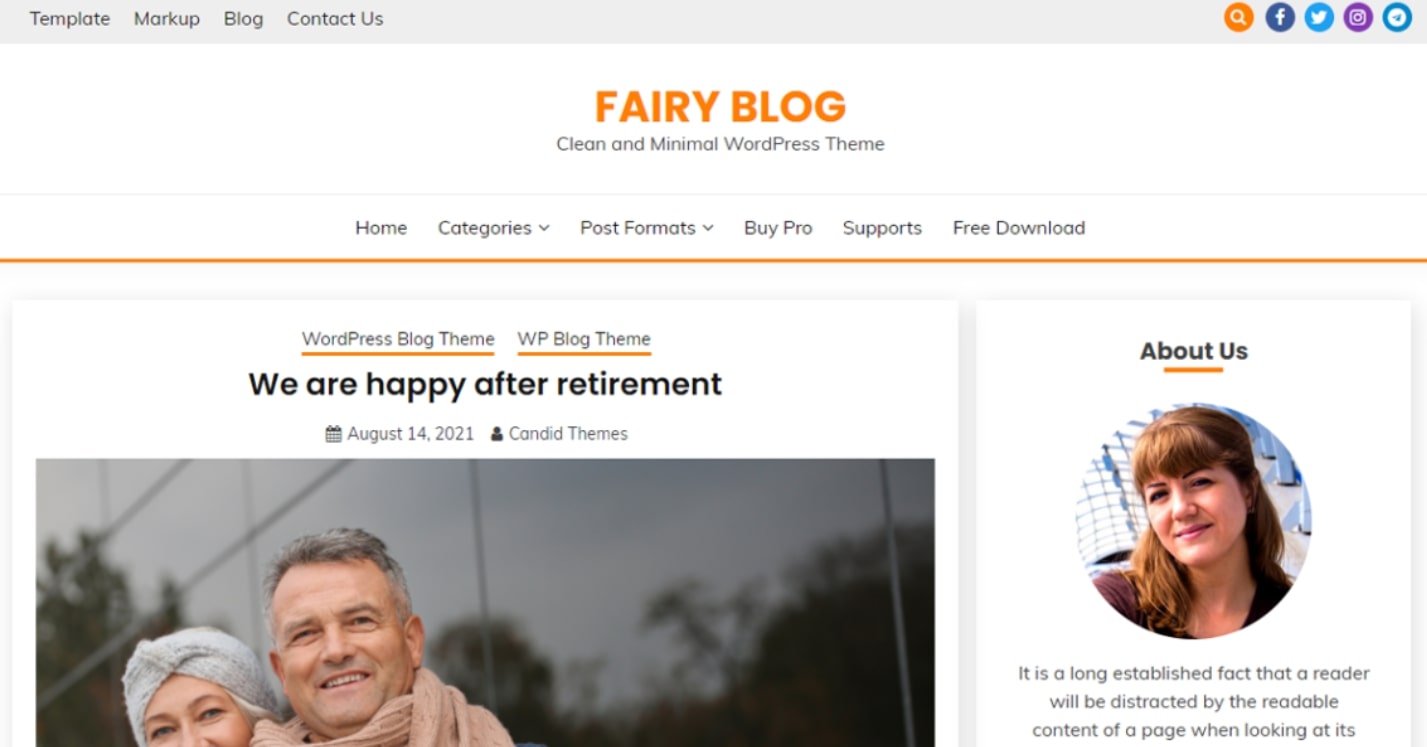The image size is (1427, 747).
Task: Visit the Facebook social icon
Action: (1280, 17)
